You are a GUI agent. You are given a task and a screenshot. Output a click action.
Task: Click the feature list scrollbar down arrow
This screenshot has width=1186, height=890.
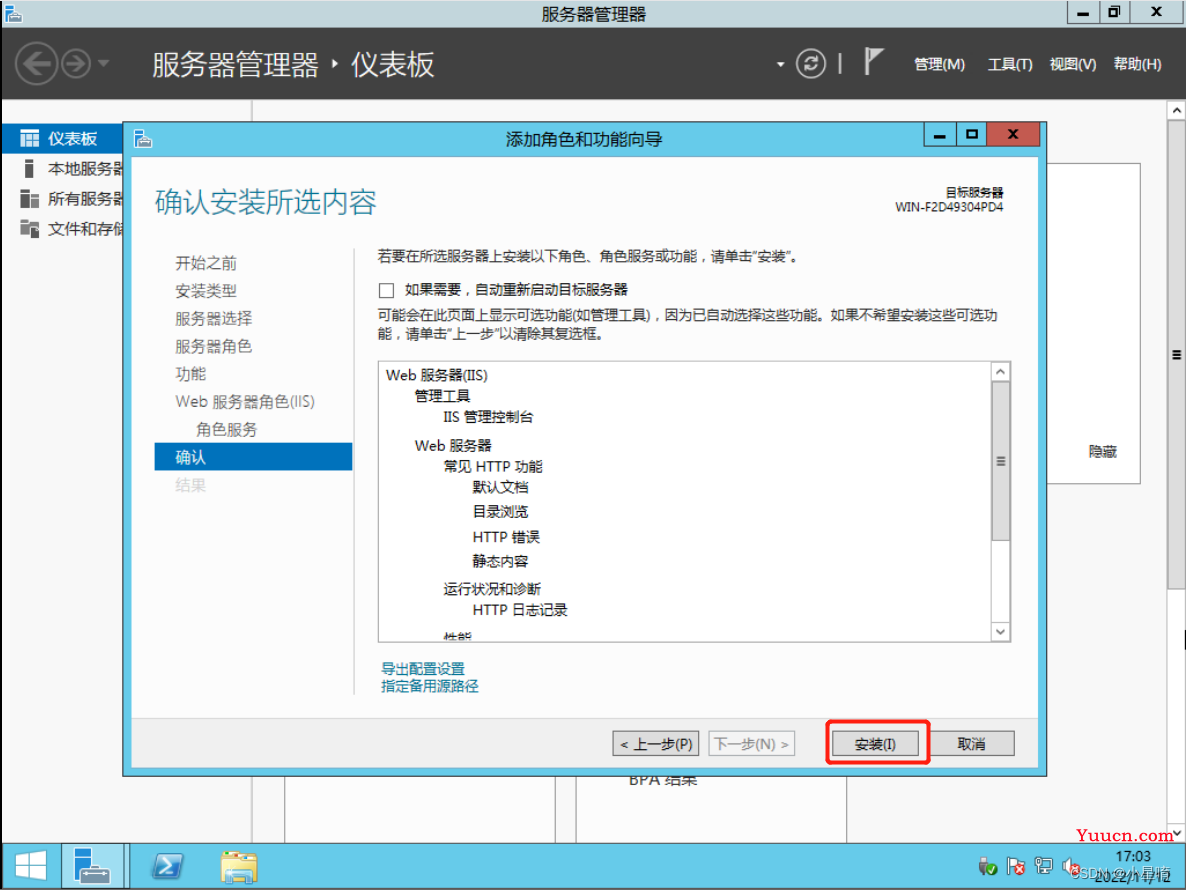click(x=1001, y=632)
